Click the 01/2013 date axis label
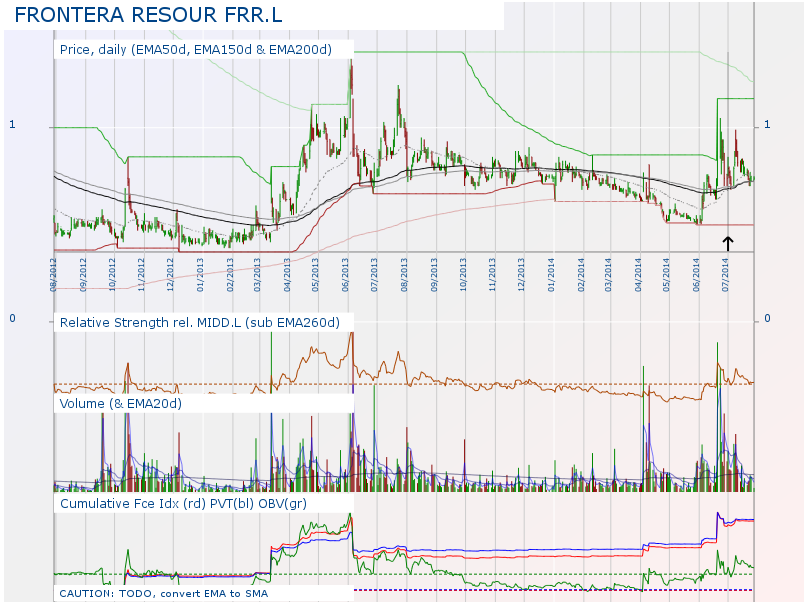The height and width of the screenshot is (603, 804). coord(200,275)
